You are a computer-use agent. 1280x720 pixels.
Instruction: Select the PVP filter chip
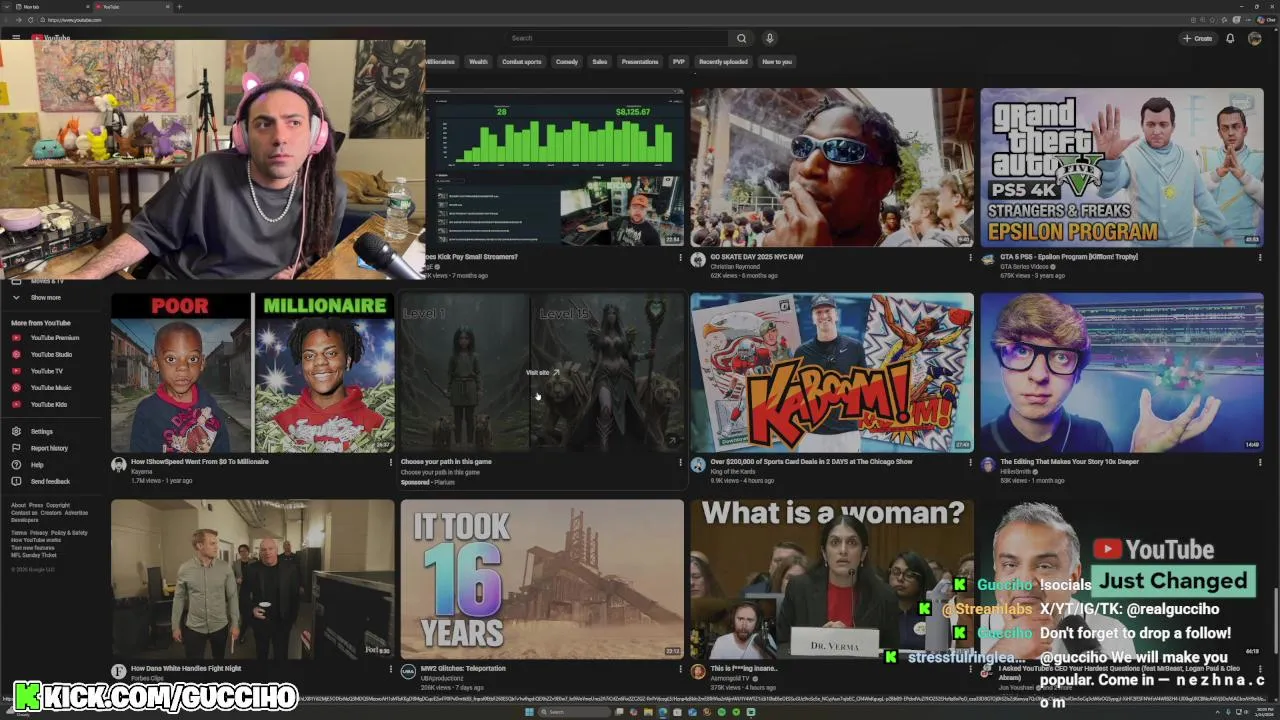pyautogui.click(x=679, y=62)
